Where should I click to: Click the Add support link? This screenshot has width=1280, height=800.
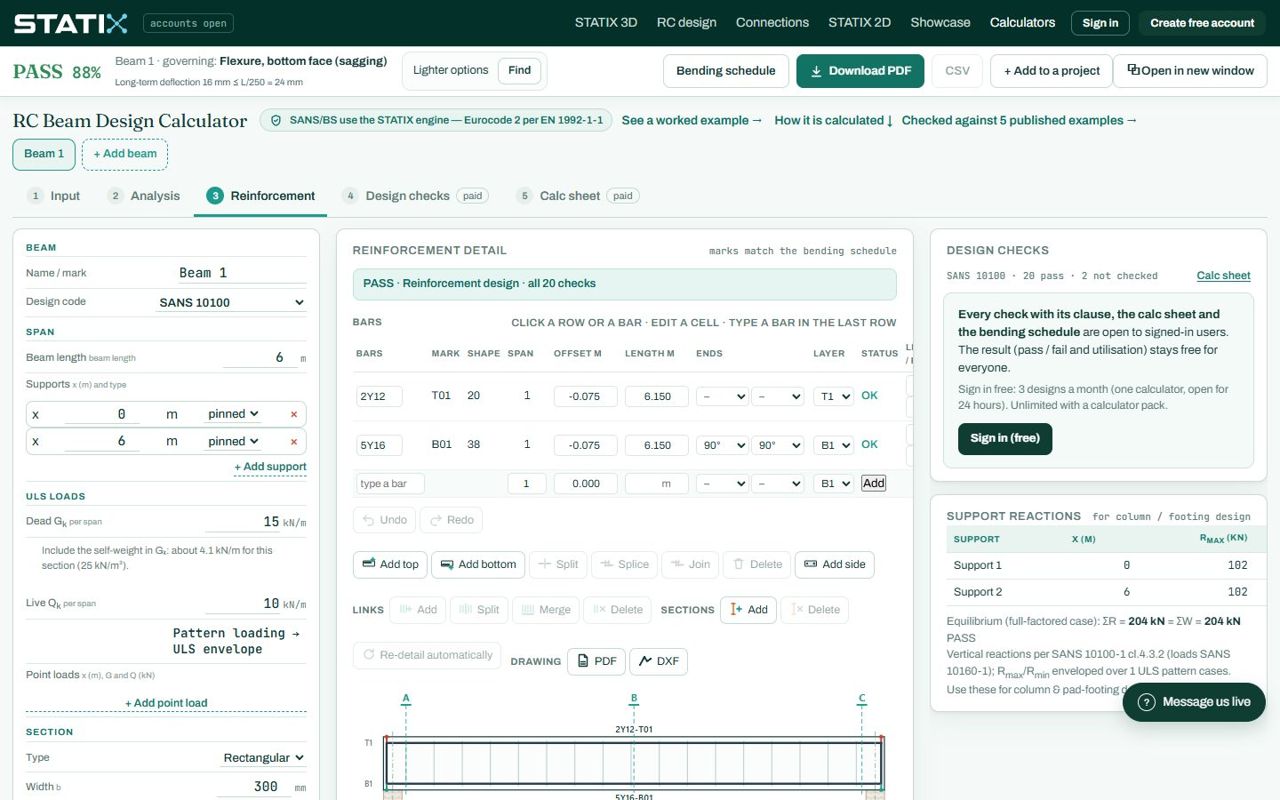[x=270, y=467]
